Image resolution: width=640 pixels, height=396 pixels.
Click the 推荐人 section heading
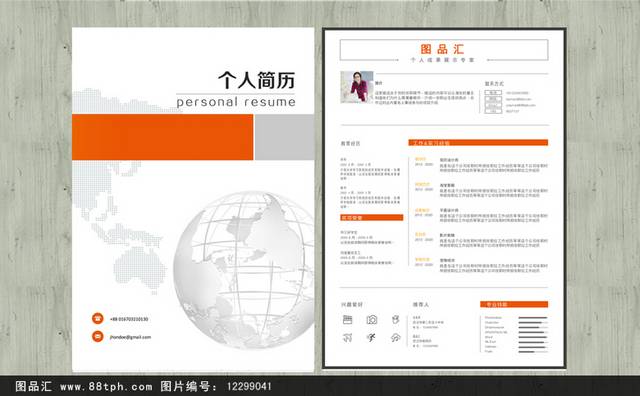pyautogui.click(x=421, y=305)
